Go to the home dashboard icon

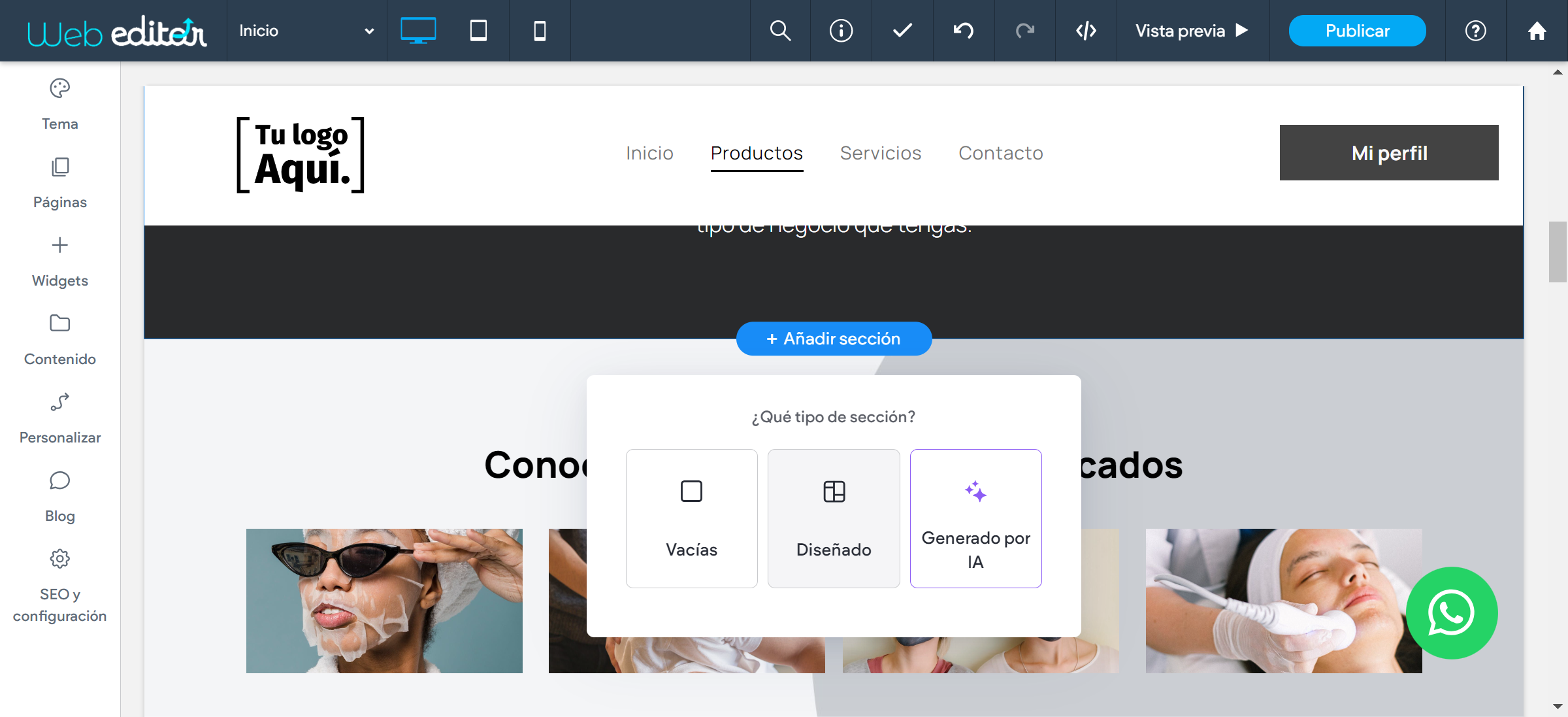tap(1537, 31)
